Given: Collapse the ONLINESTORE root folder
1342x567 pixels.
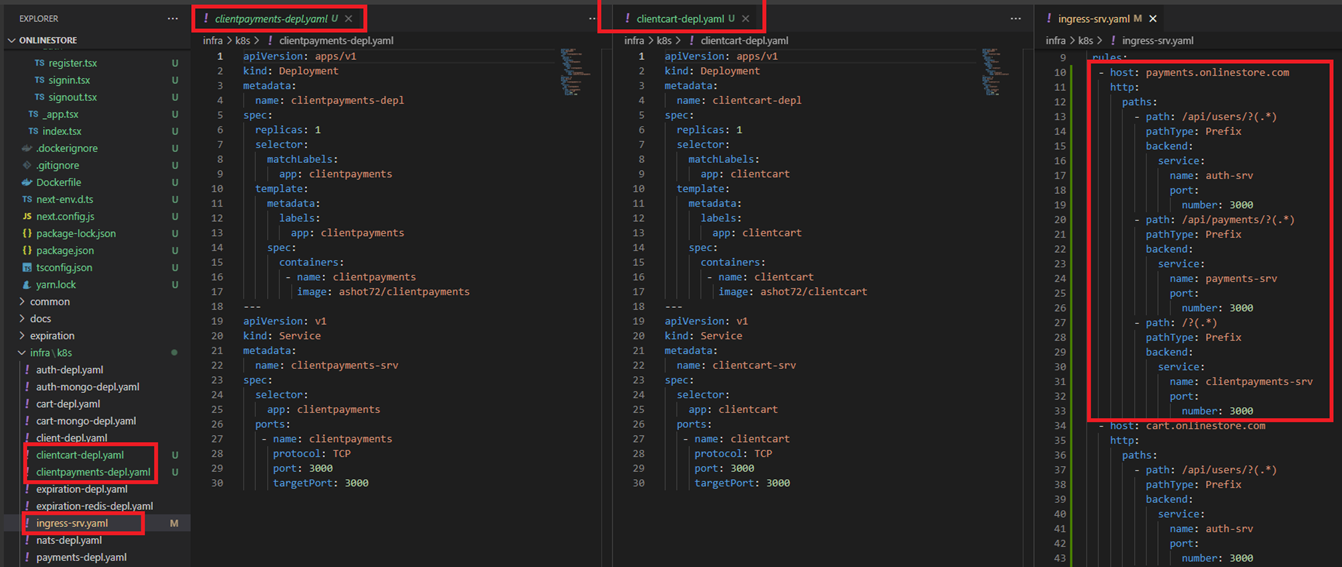Looking at the screenshot, I should click(12, 41).
